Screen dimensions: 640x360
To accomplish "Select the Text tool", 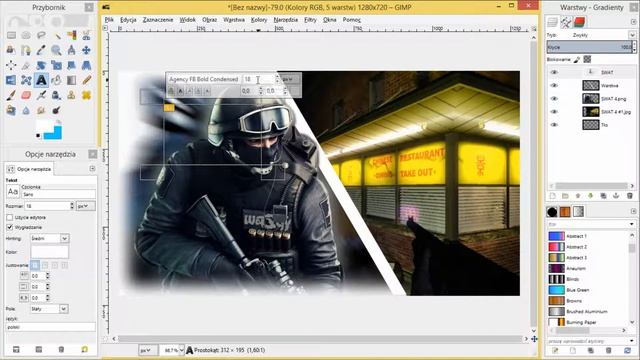I will click(x=41, y=80).
